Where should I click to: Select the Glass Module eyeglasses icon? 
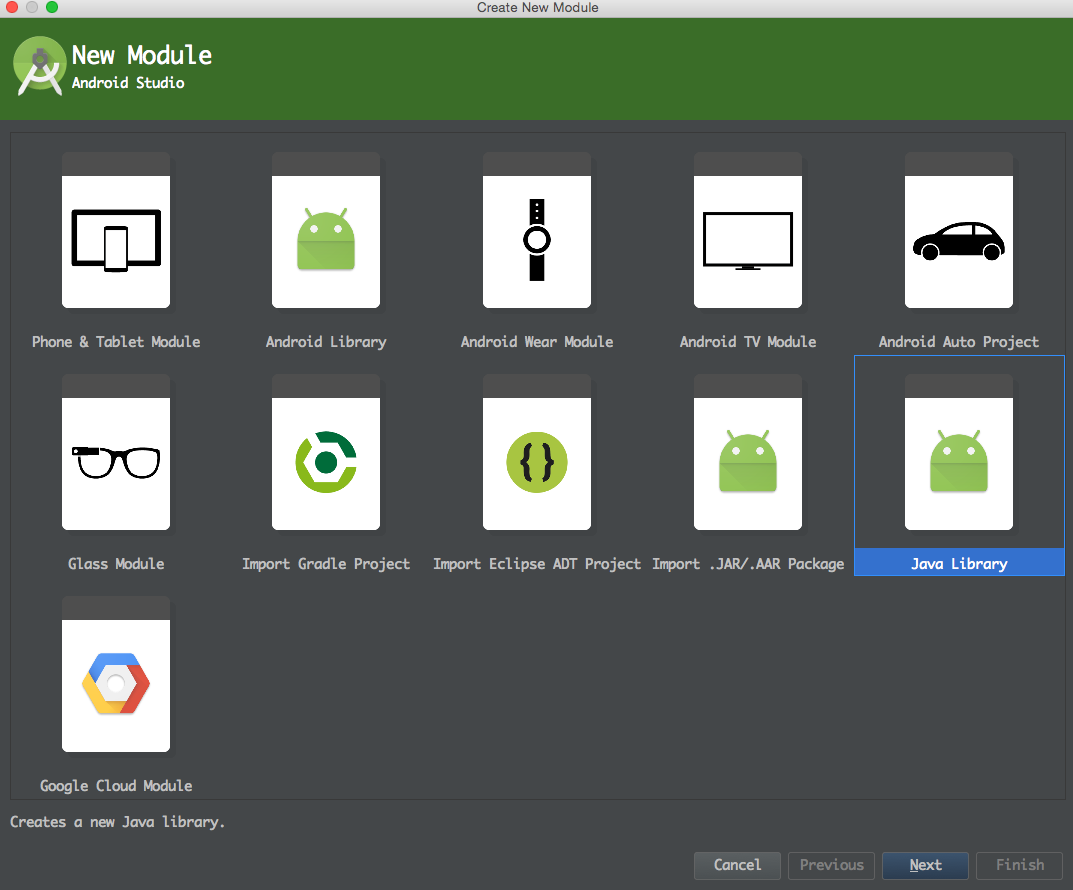tap(116, 463)
